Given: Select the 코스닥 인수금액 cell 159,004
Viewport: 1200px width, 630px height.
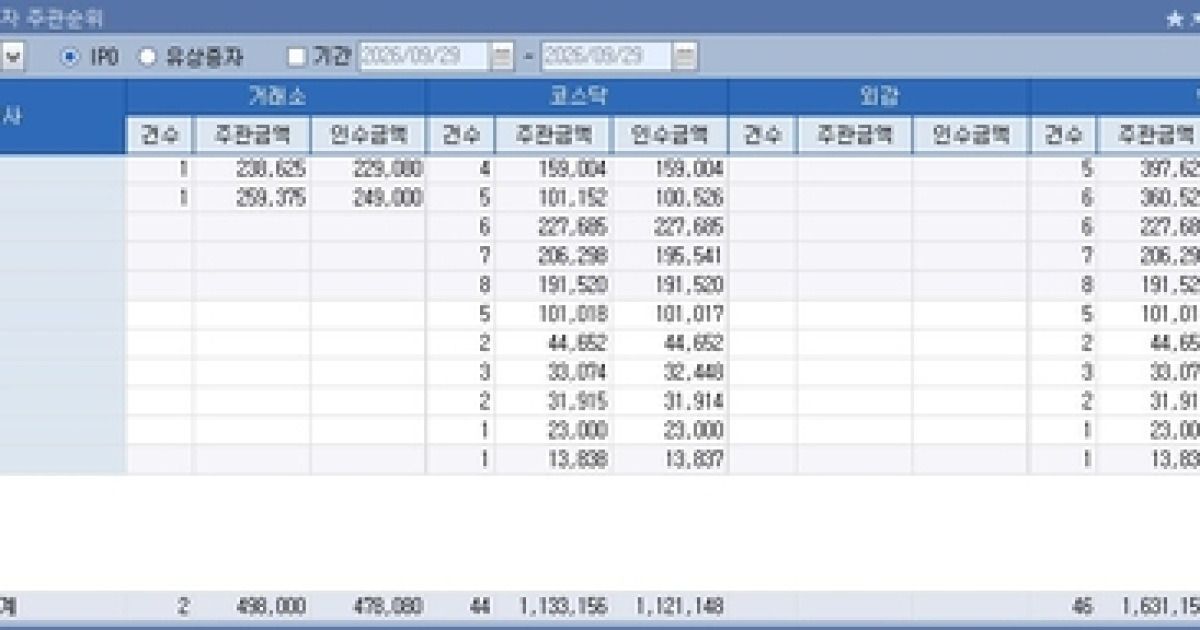Looking at the screenshot, I should 670,169.
